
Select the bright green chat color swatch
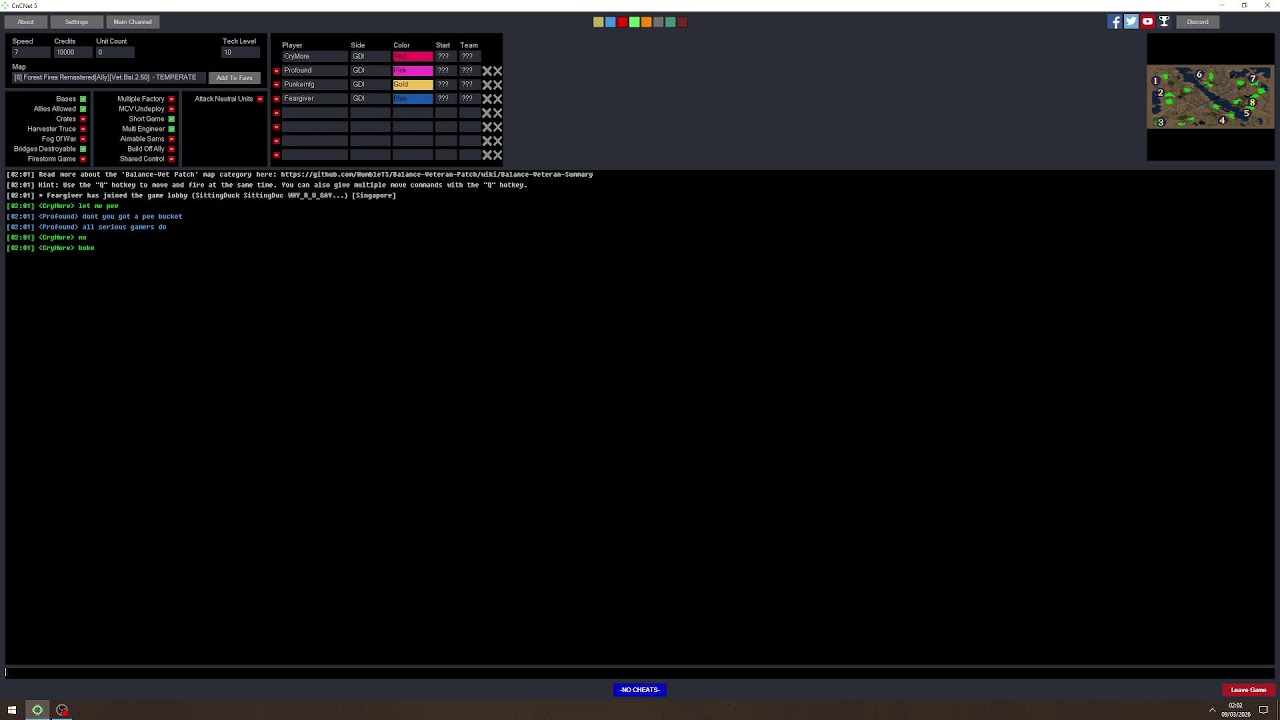[634, 21]
